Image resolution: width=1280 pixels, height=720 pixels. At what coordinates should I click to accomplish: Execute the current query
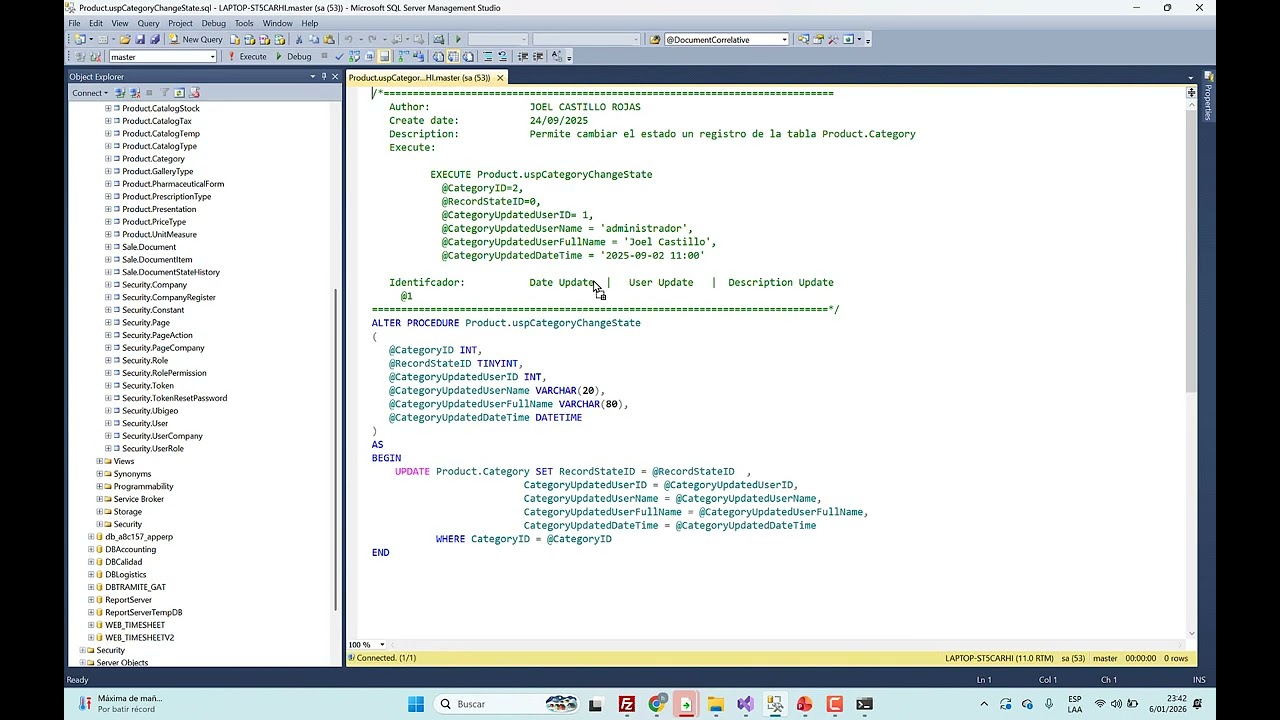pos(247,57)
